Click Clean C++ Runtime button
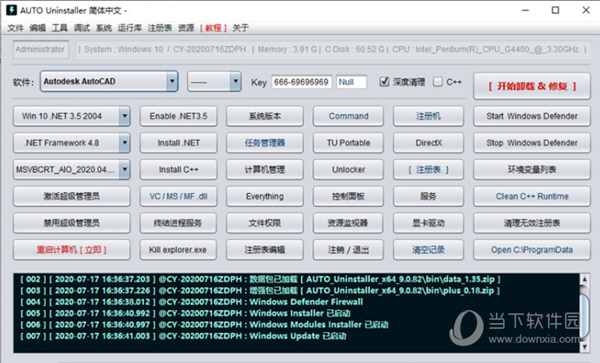Viewport: 600px width, 363px height. (x=532, y=196)
